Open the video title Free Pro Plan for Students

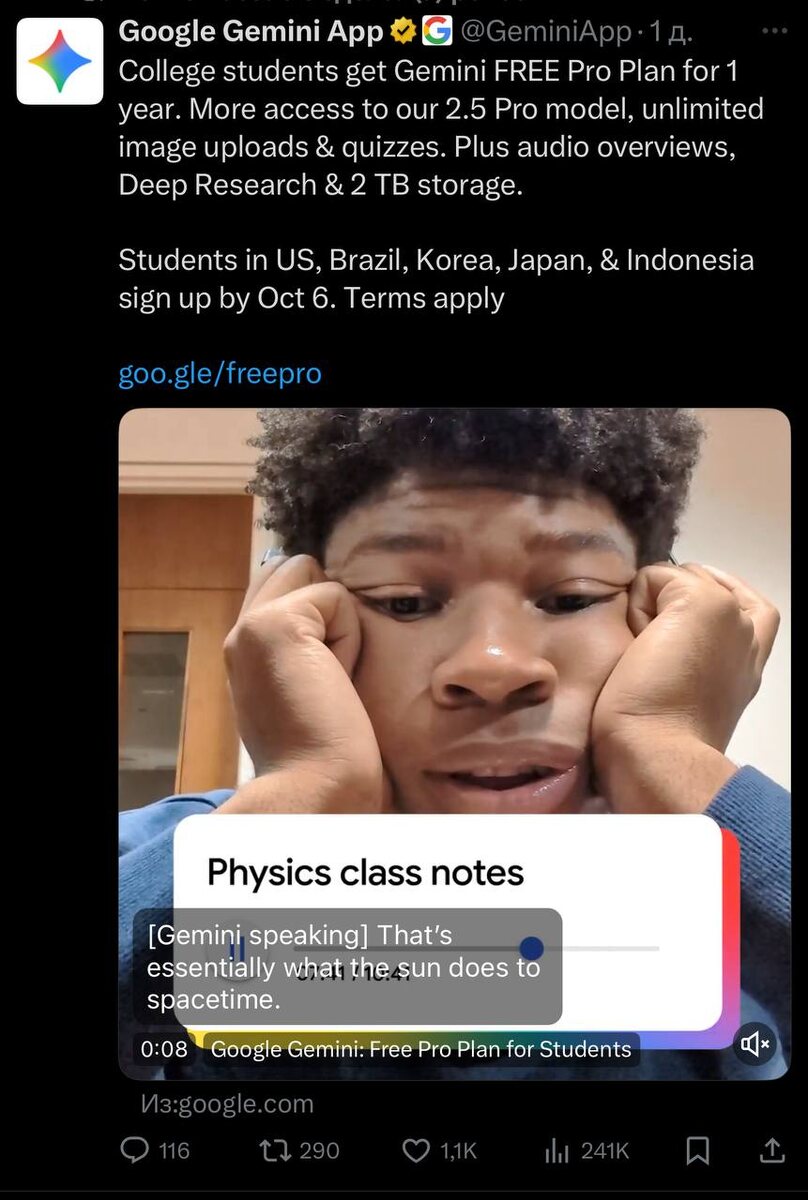(x=421, y=1049)
